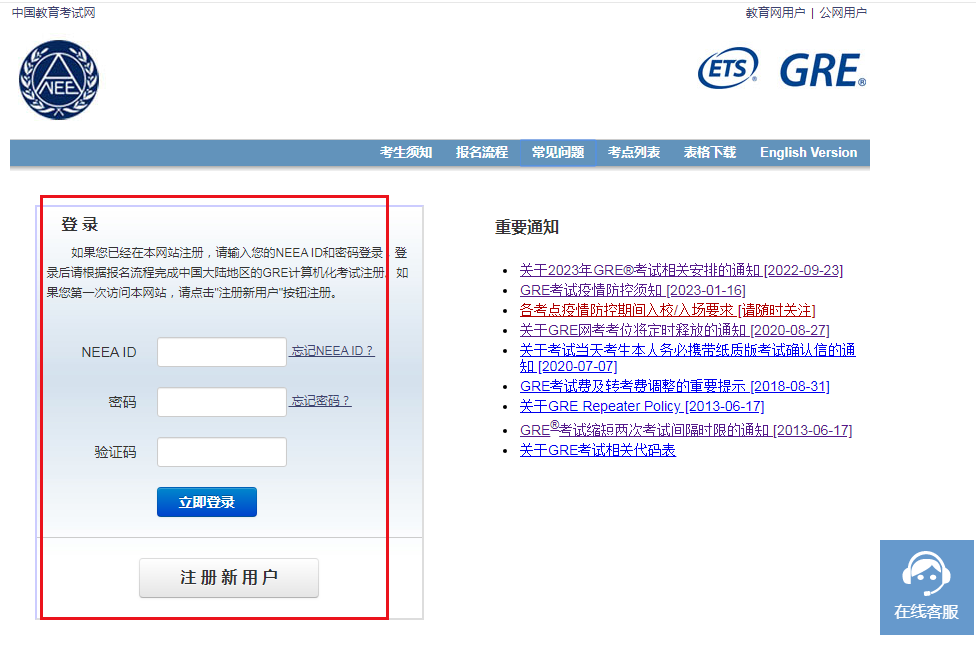
Task: Click the 注册新用户 register button
Action: tap(229, 578)
